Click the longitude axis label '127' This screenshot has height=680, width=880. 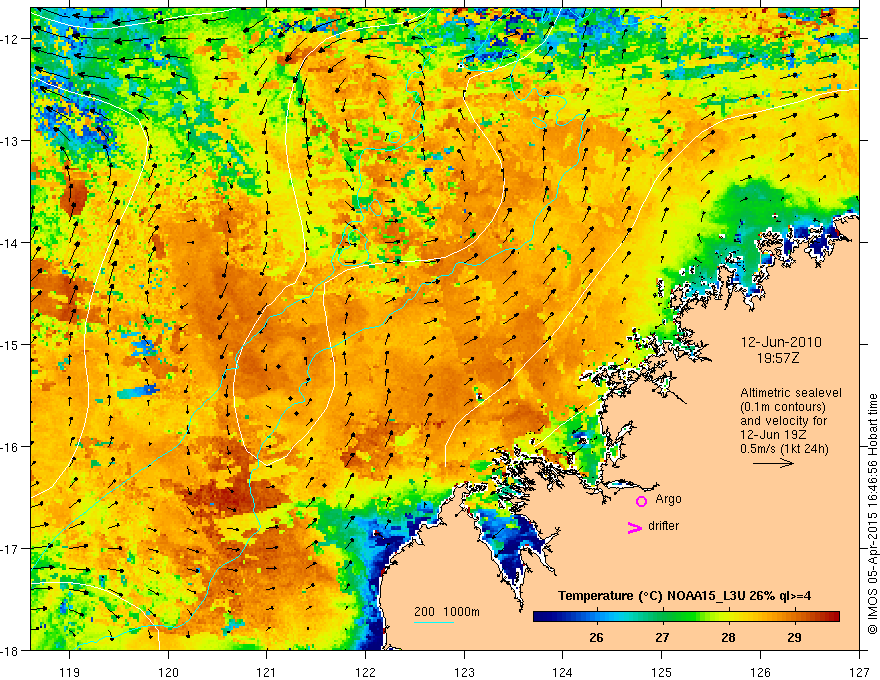pos(859,672)
